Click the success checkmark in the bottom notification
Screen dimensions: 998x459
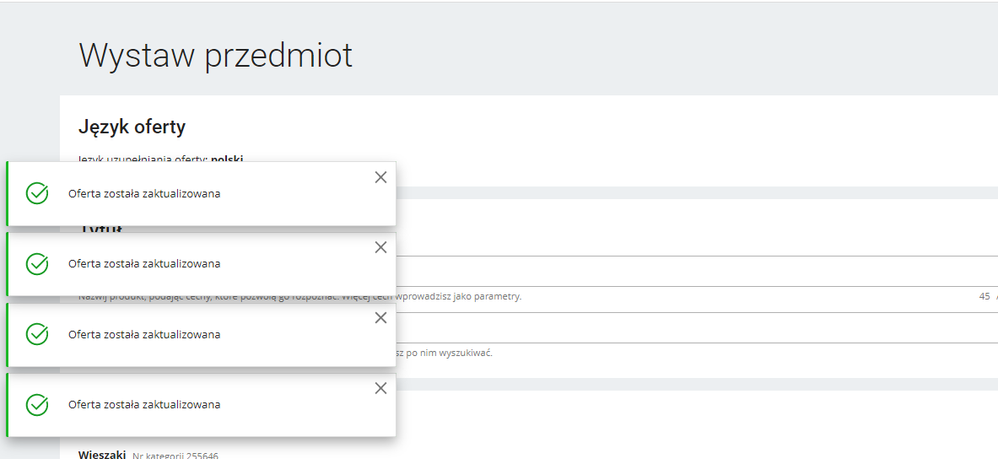pyautogui.click(x=37, y=405)
